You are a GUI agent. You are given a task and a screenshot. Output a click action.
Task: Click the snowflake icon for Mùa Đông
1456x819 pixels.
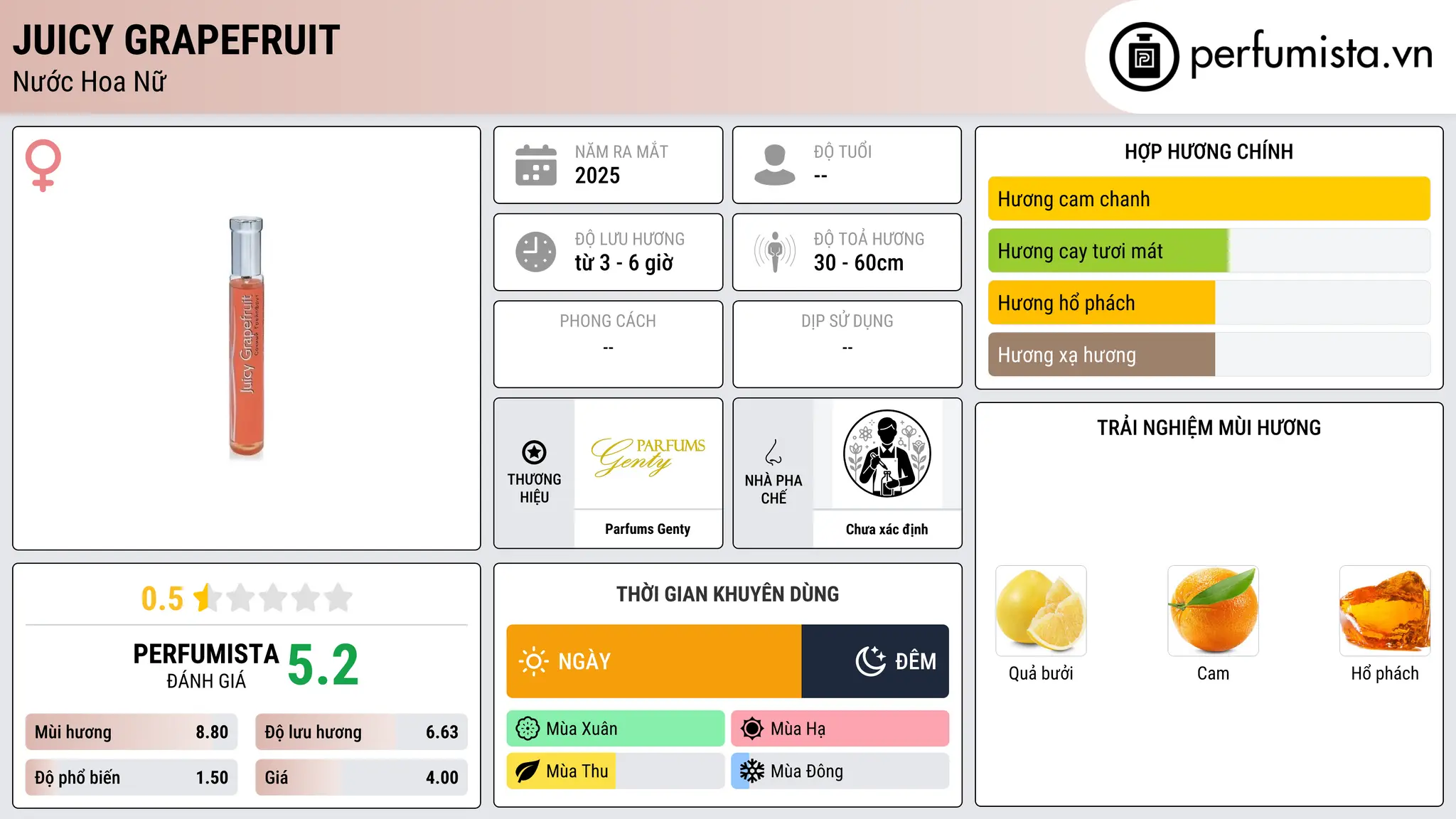coord(752,771)
